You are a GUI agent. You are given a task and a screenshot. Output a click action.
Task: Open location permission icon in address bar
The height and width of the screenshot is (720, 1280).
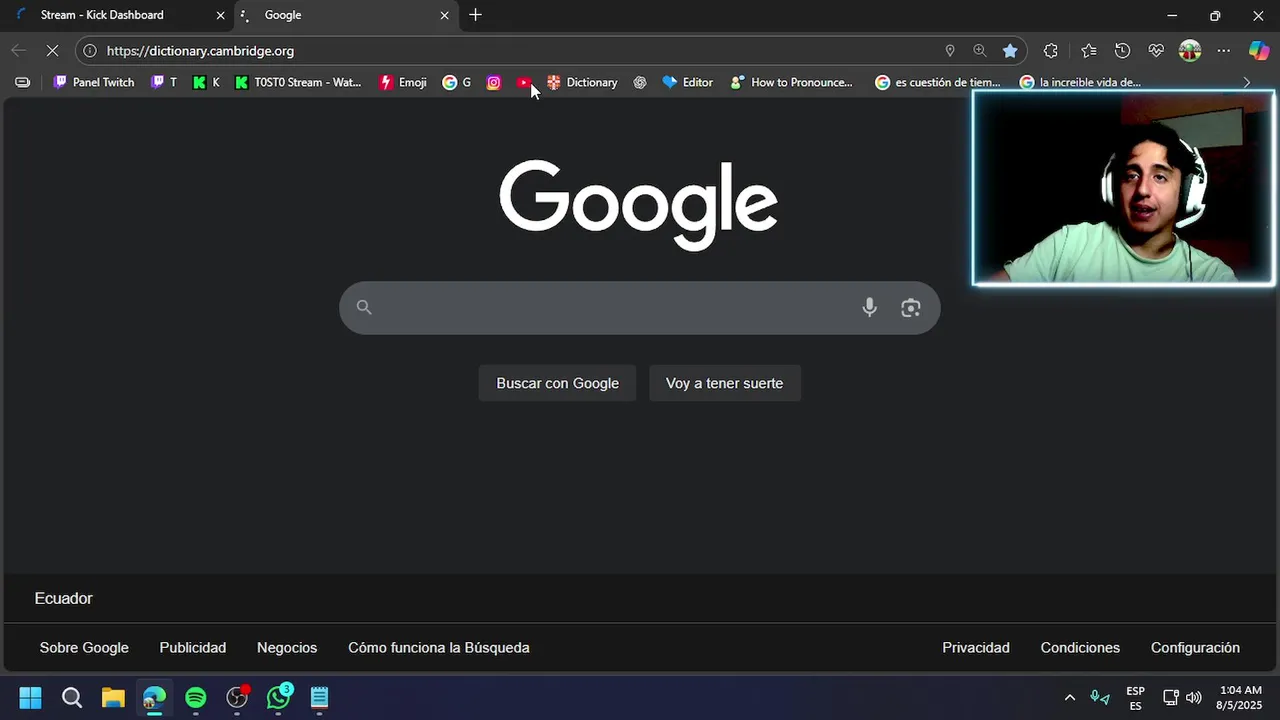point(950,51)
